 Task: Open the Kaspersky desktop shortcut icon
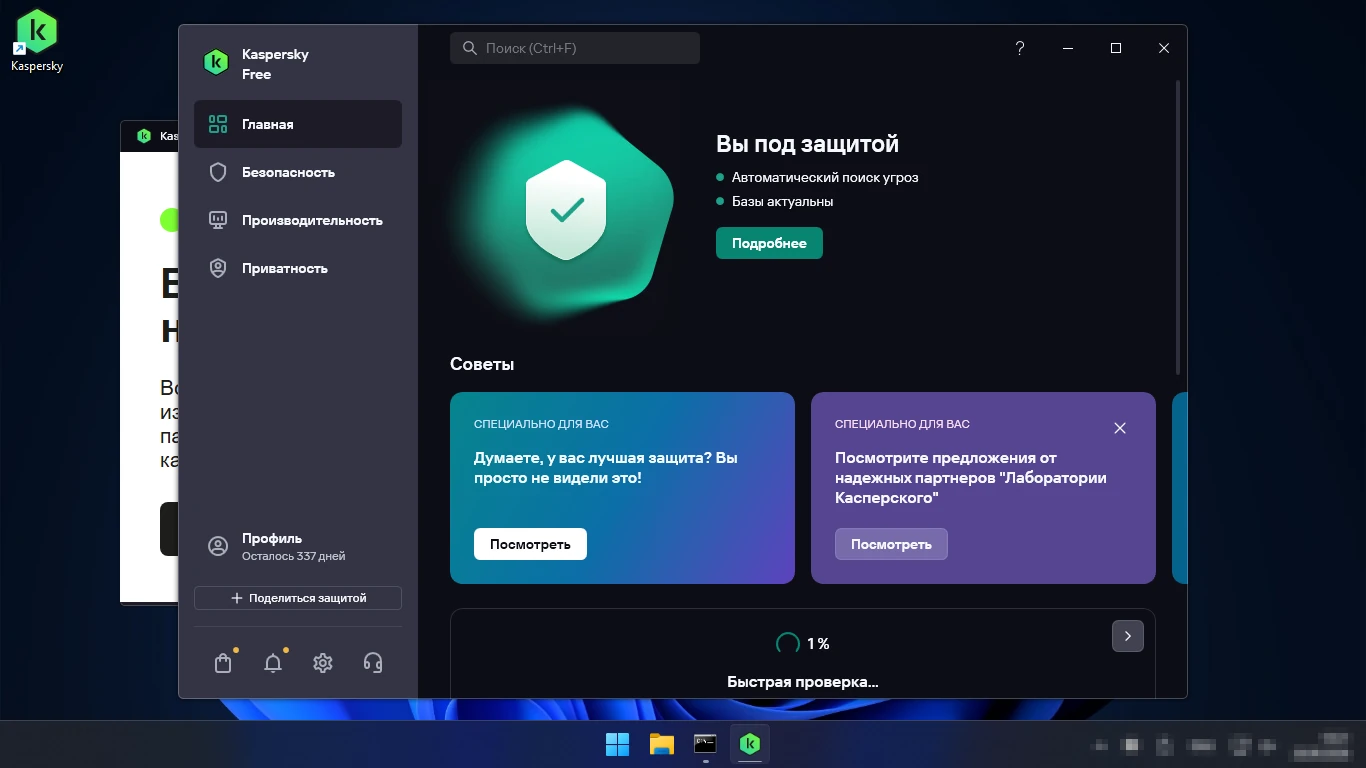coord(37,38)
